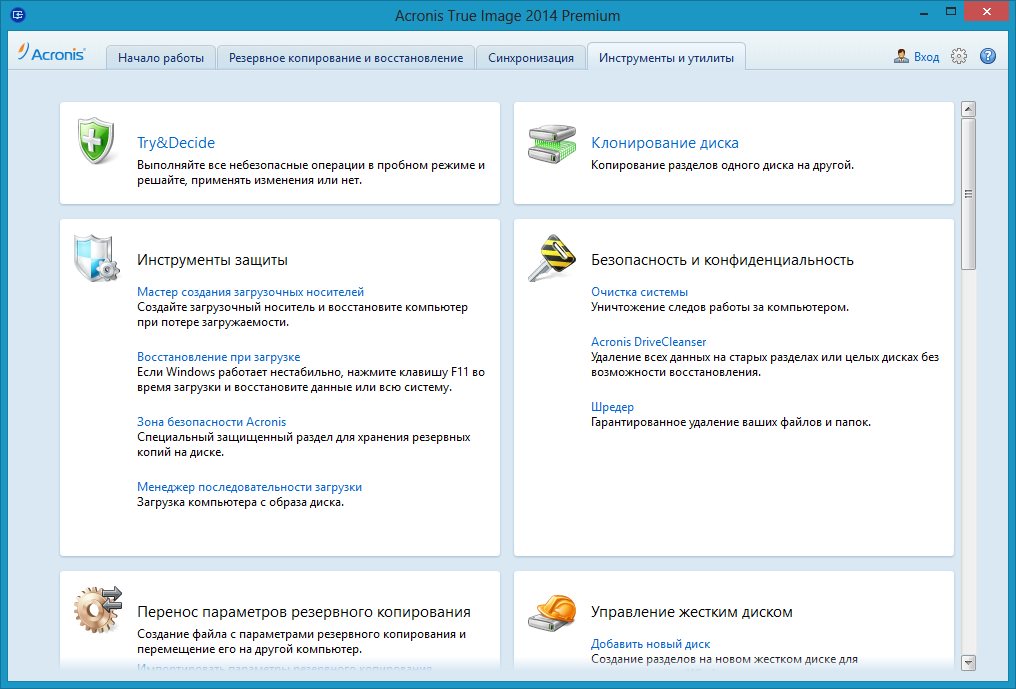Click the key icon for Безопасность и конфиденциальность
Screen dimensions: 1016x689
pyautogui.click(x=551, y=257)
